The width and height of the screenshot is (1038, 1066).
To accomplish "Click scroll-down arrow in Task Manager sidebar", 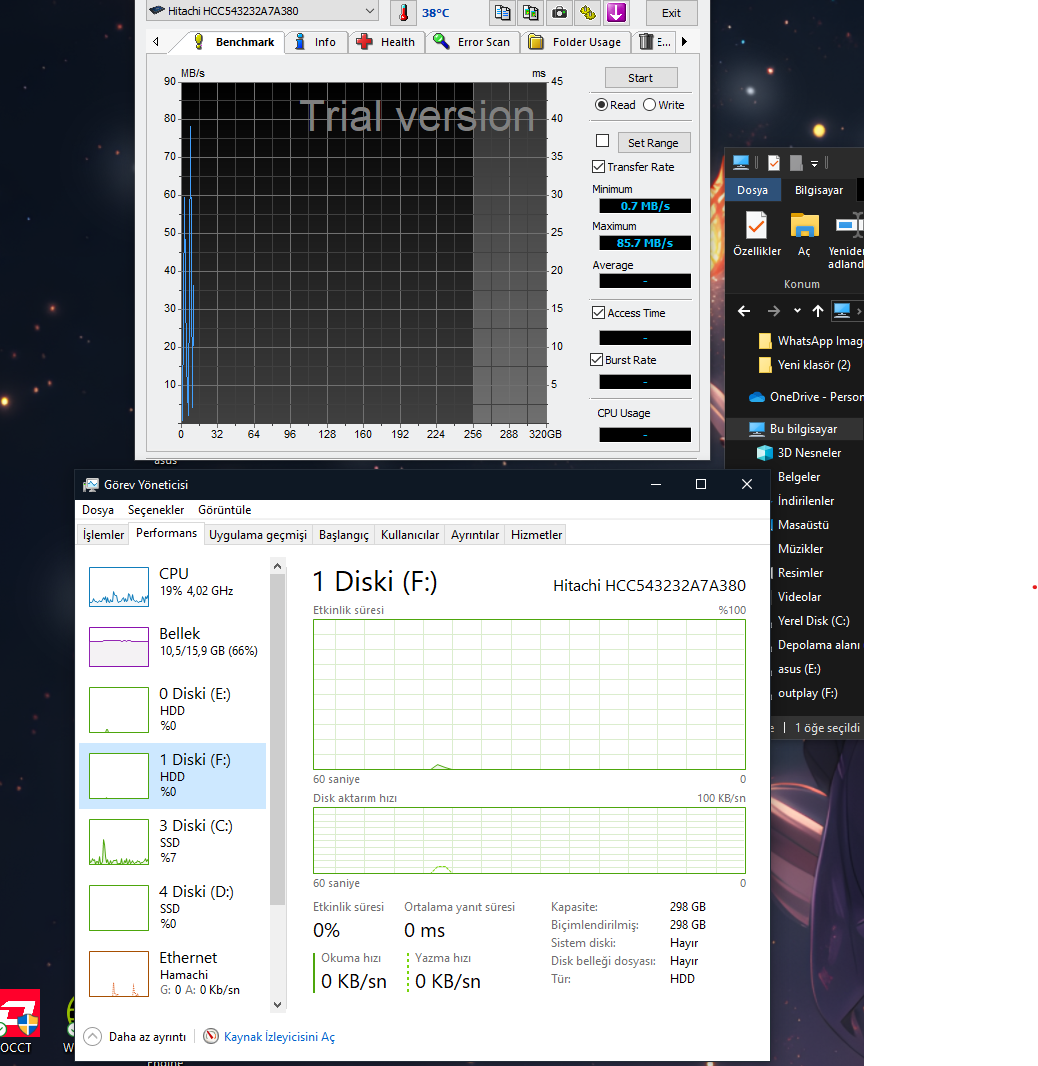I will [x=277, y=1004].
